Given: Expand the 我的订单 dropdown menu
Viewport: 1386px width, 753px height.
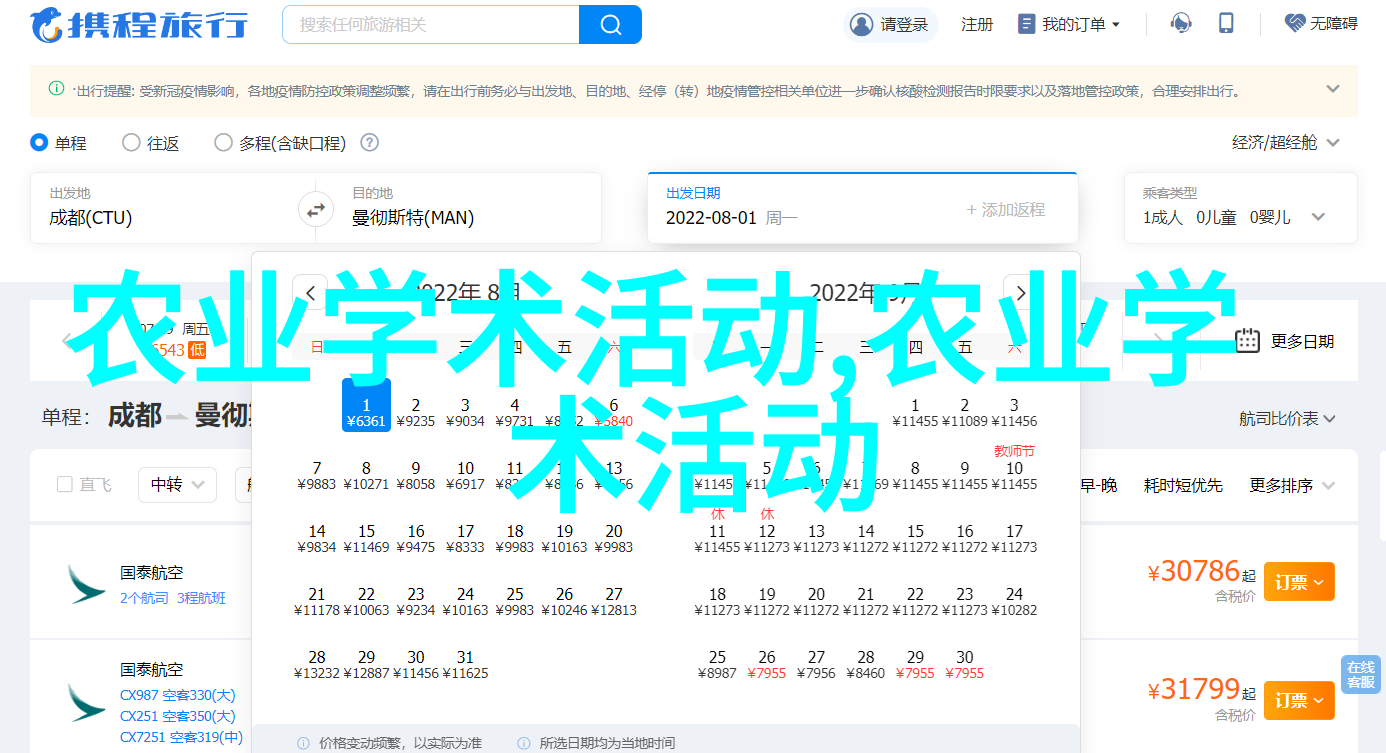Looking at the screenshot, I should (x=1116, y=24).
